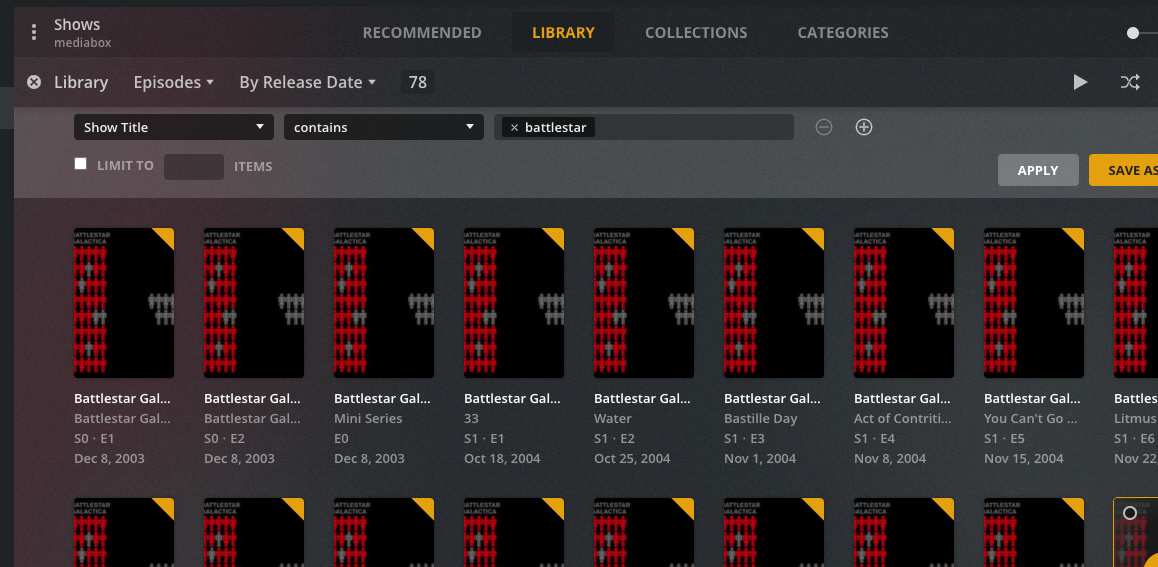This screenshot has height=567, width=1158.
Task: Click the Nov 15, 2004 date text
Action: coord(1024,458)
